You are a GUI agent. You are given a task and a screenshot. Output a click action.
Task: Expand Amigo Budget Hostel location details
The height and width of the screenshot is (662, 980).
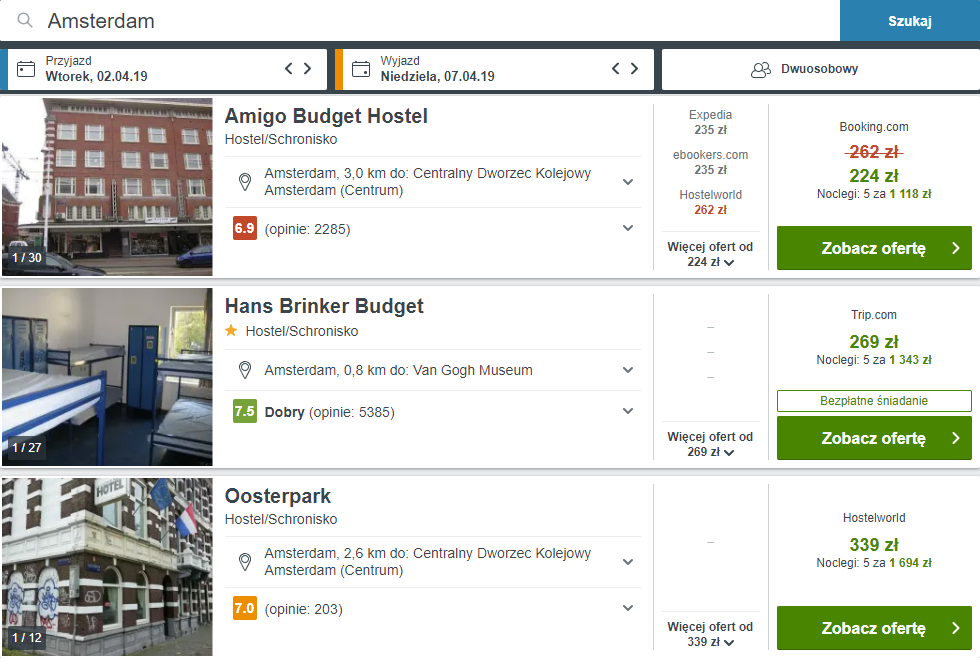628,182
